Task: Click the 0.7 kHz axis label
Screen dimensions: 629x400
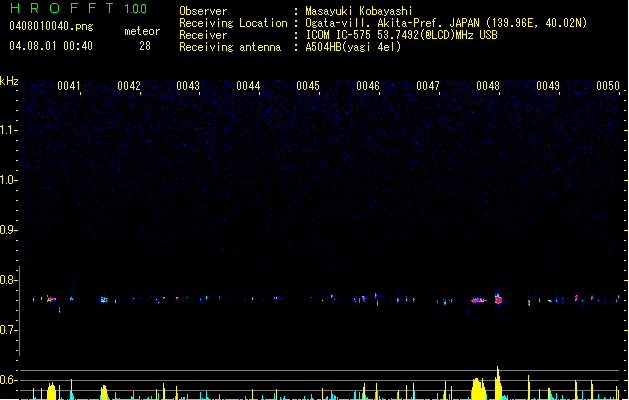Action: point(8,330)
